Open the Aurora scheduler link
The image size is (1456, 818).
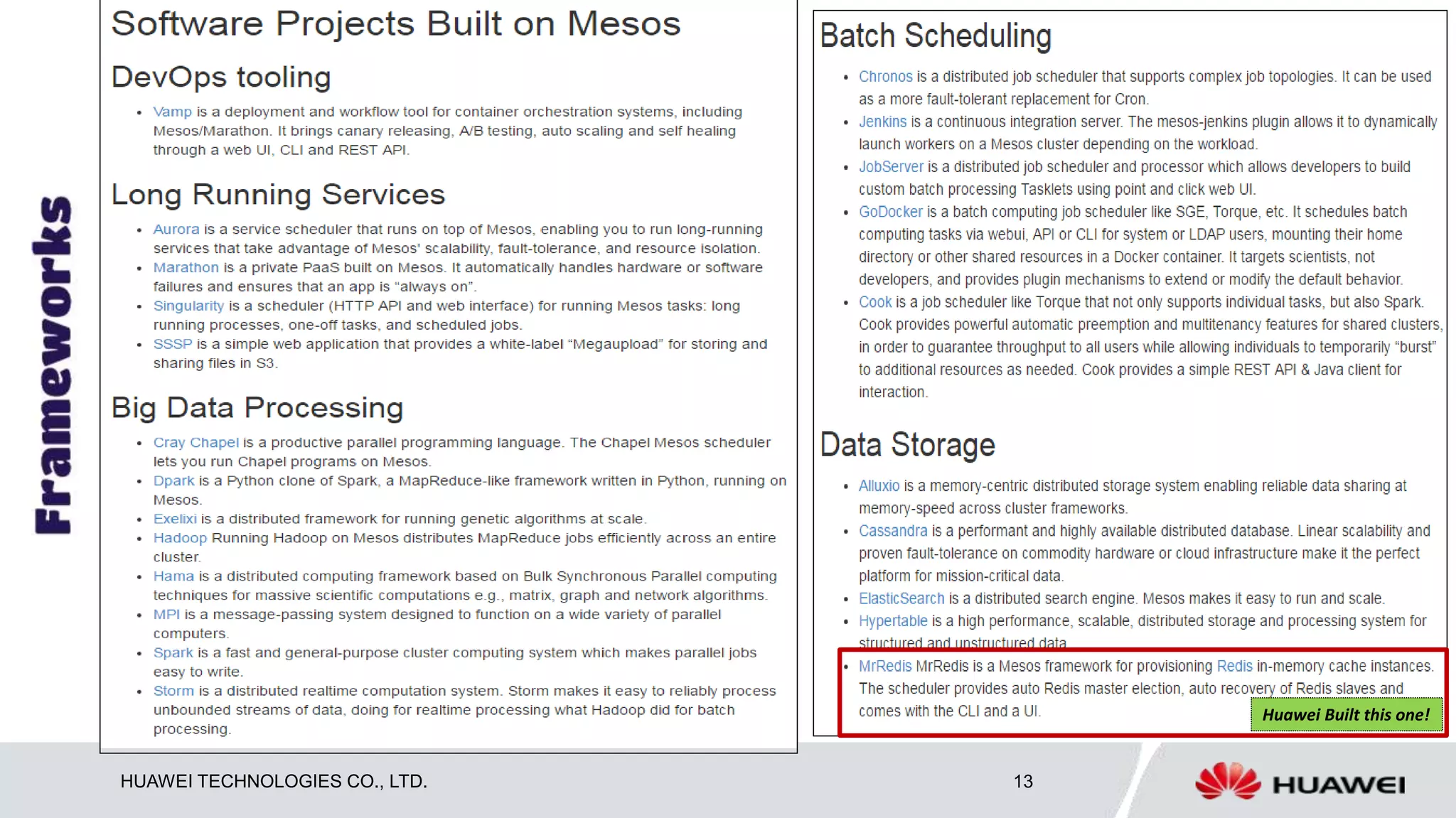pyautogui.click(x=176, y=229)
